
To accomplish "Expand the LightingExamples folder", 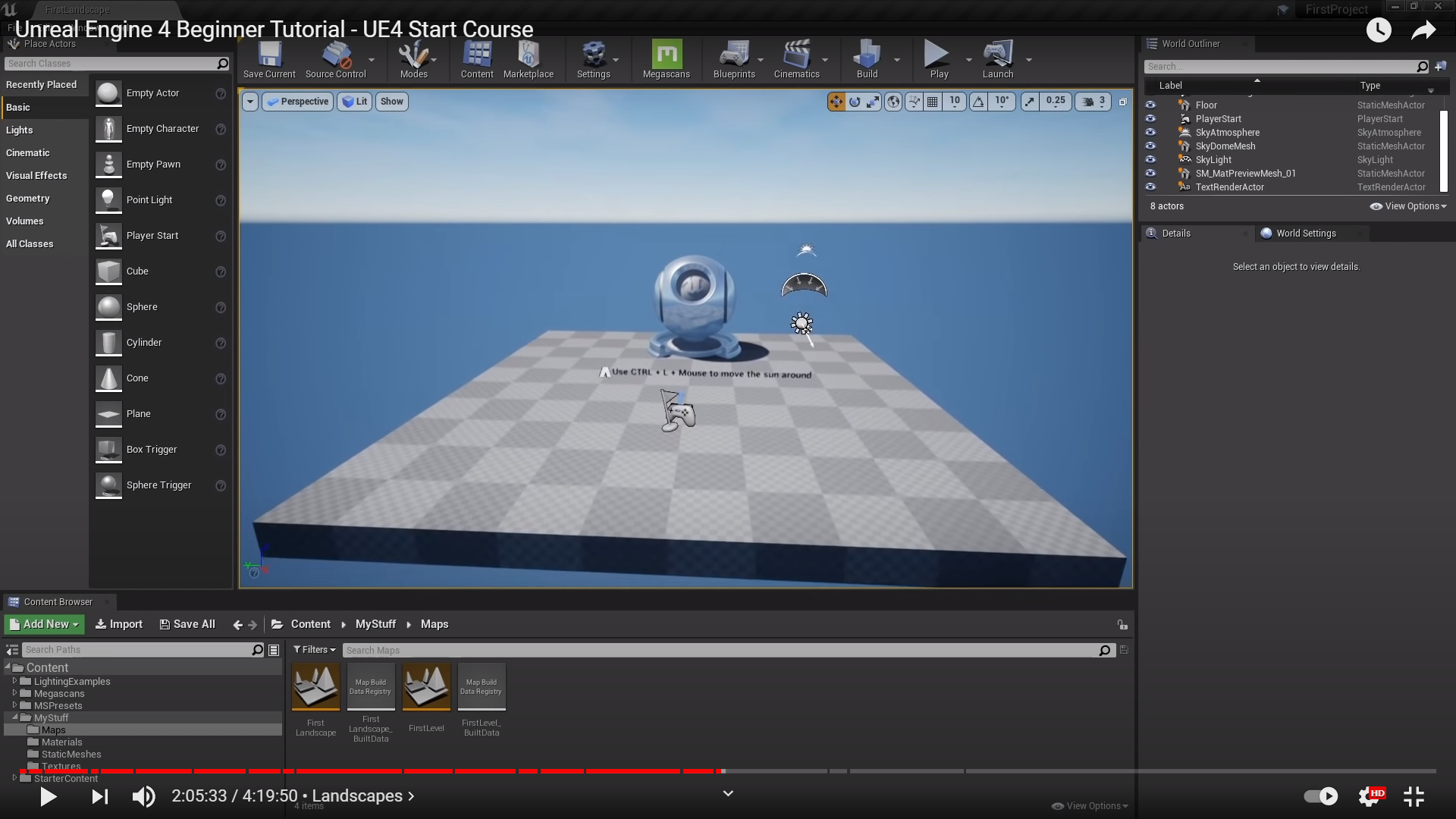I will click(x=14, y=681).
